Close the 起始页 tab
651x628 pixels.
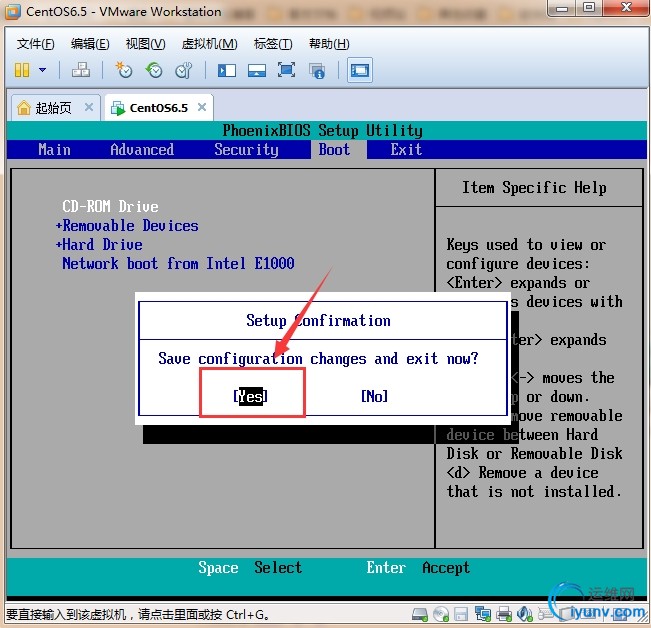pyautogui.click(x=88, y=108)
